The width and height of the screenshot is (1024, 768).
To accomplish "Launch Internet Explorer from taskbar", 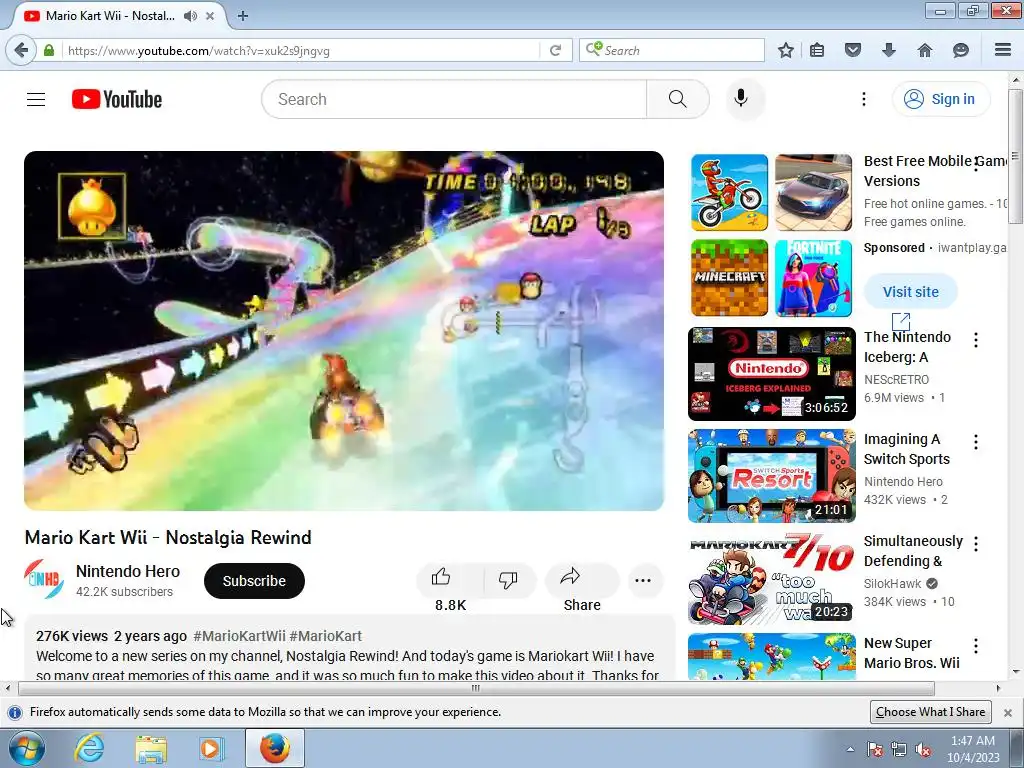I will [89, 748].
